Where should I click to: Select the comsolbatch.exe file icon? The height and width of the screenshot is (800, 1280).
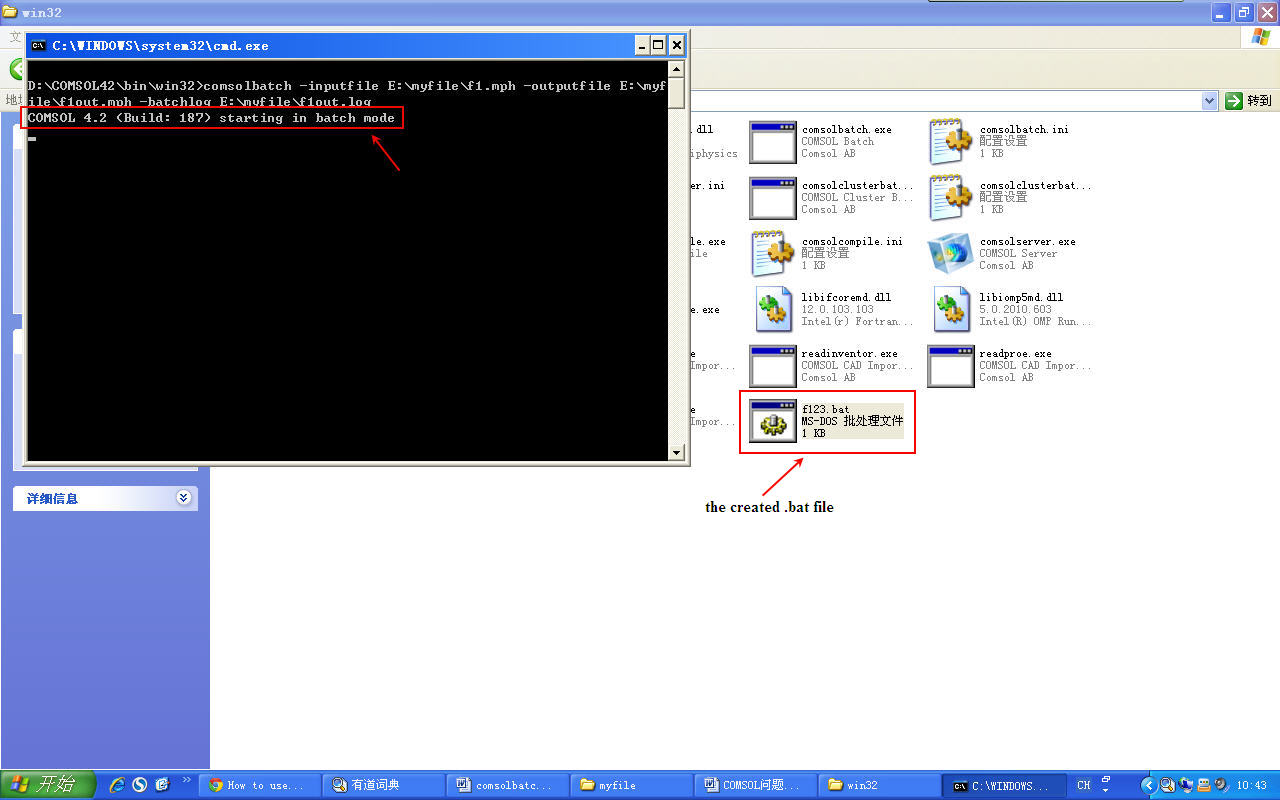tap(772, 142)
